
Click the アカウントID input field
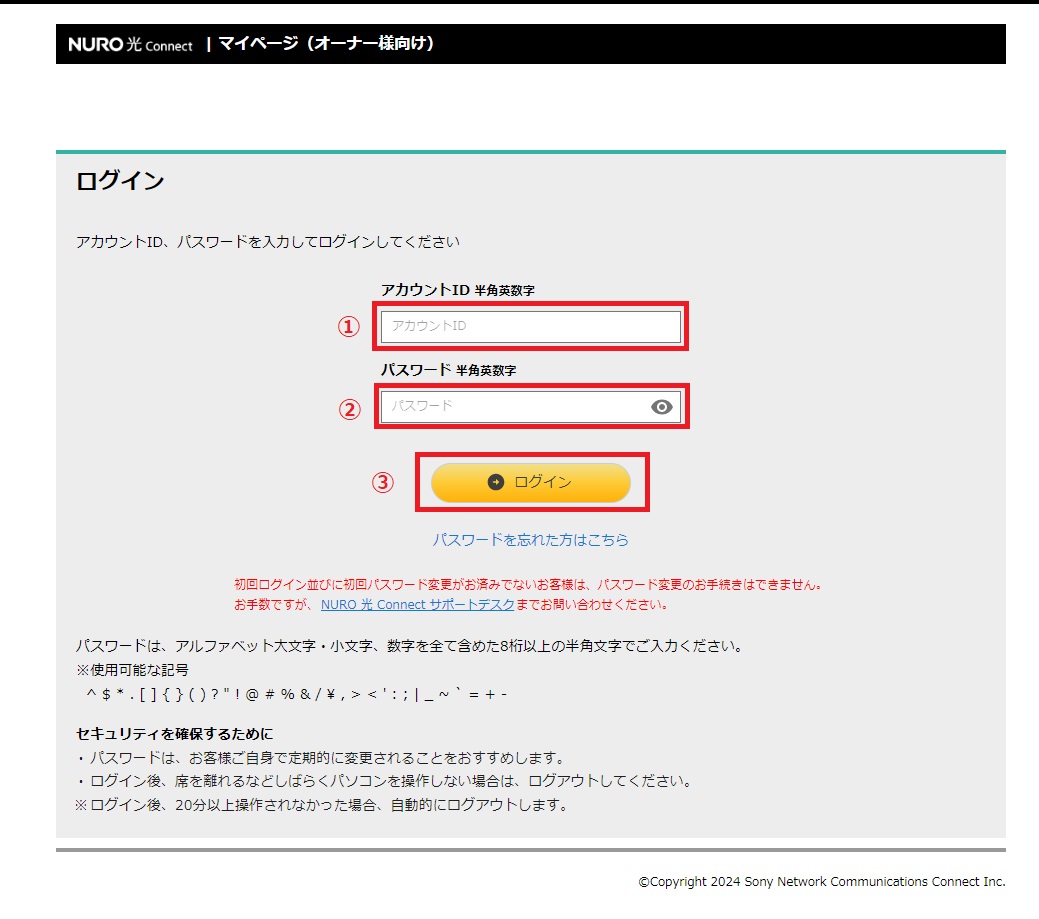(x=531, y=326)
